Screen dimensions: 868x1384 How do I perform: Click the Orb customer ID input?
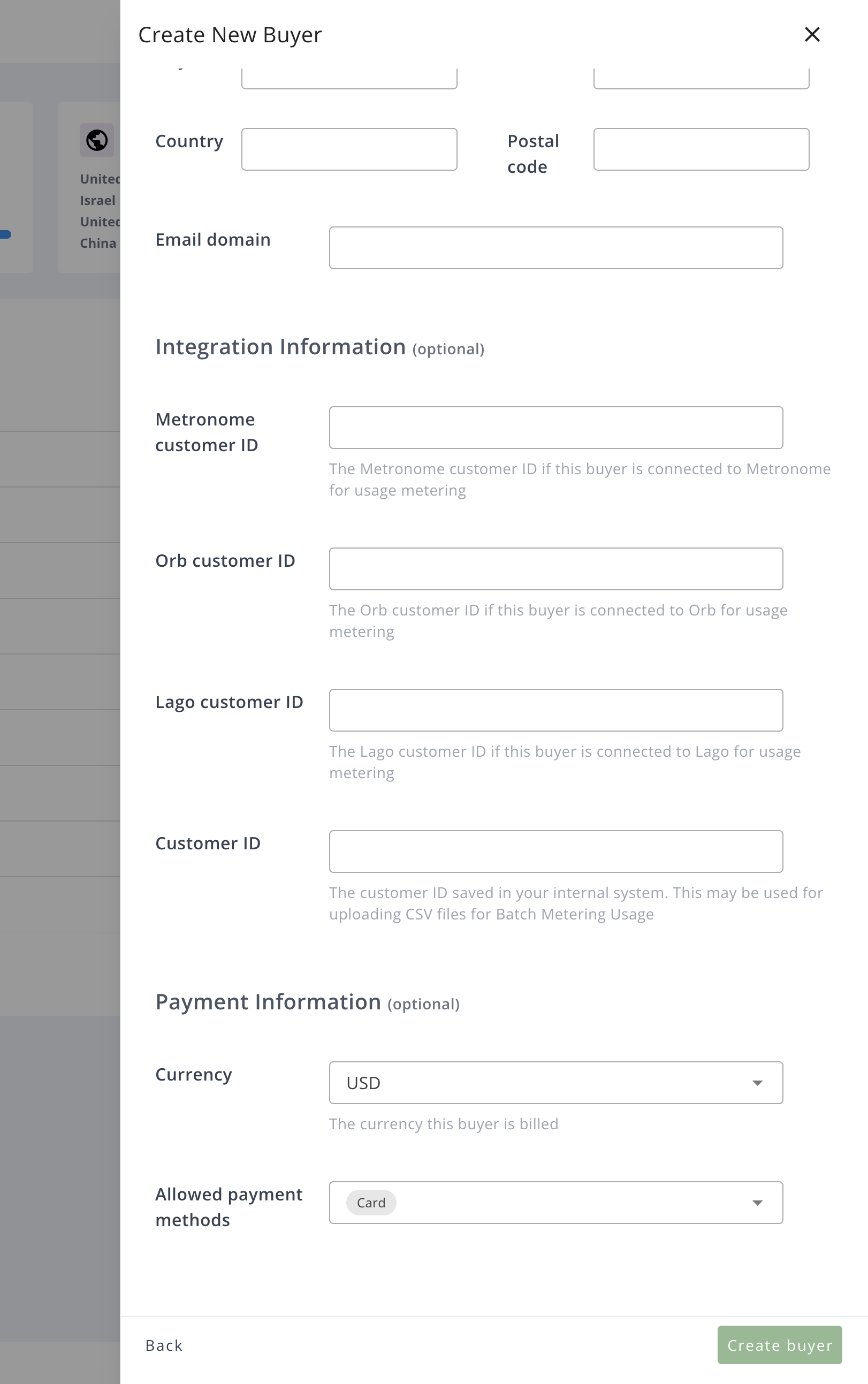(555, 569)
